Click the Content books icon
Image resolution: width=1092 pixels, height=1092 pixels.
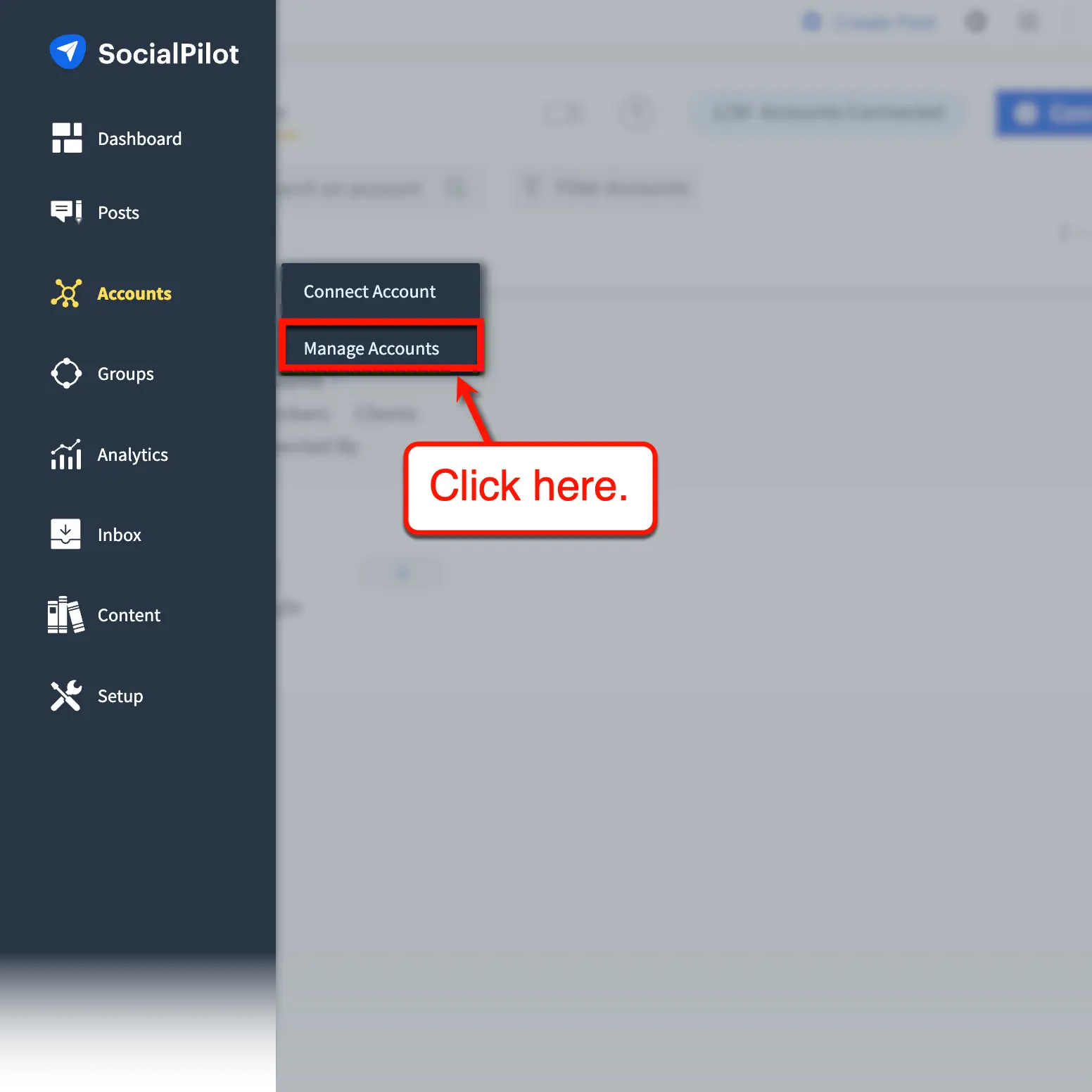(65, 615)
